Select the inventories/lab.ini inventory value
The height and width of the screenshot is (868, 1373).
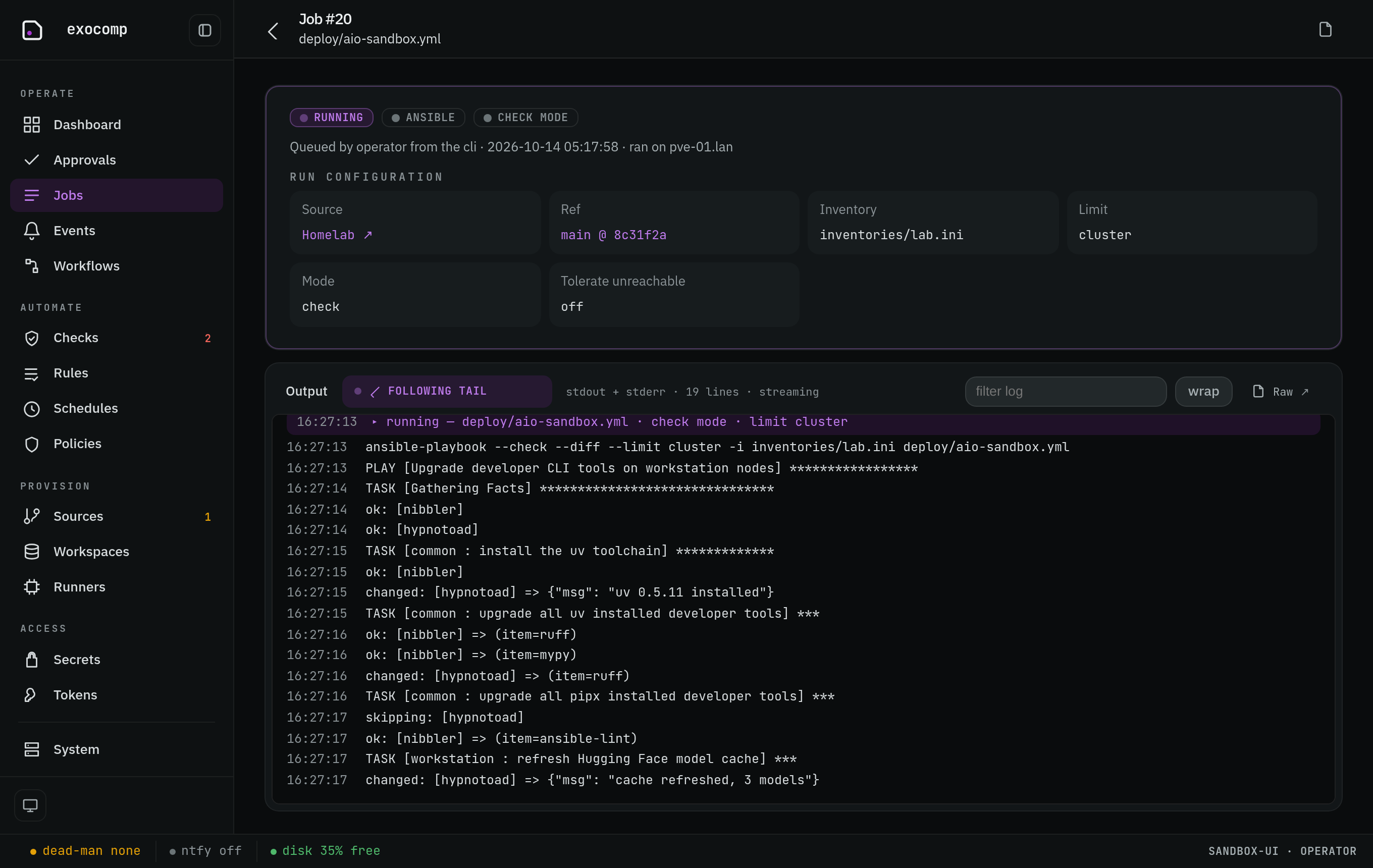(891, 235)
